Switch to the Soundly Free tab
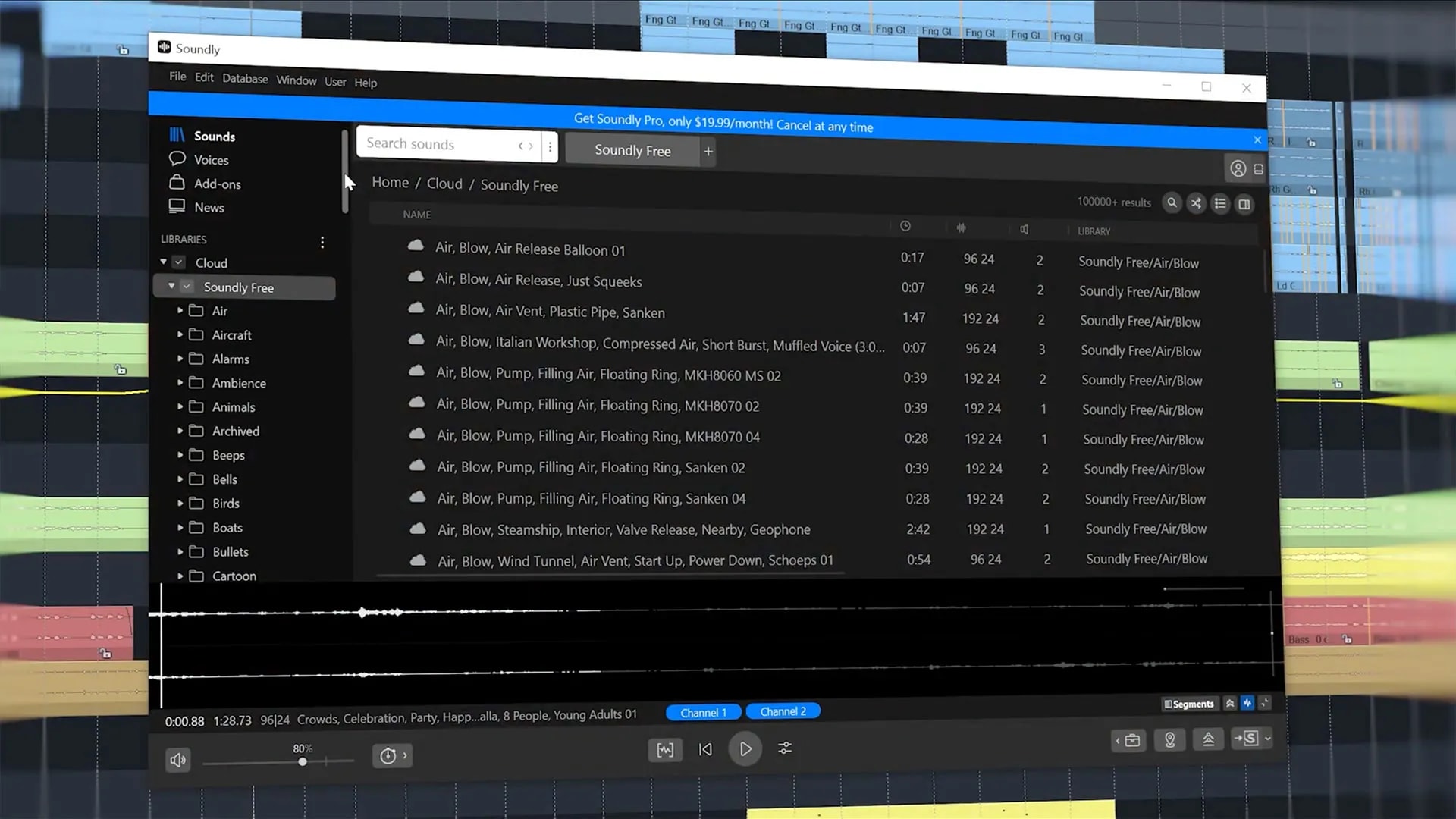This screenshot has width=1456, height=819. click(x=632, y=150)
